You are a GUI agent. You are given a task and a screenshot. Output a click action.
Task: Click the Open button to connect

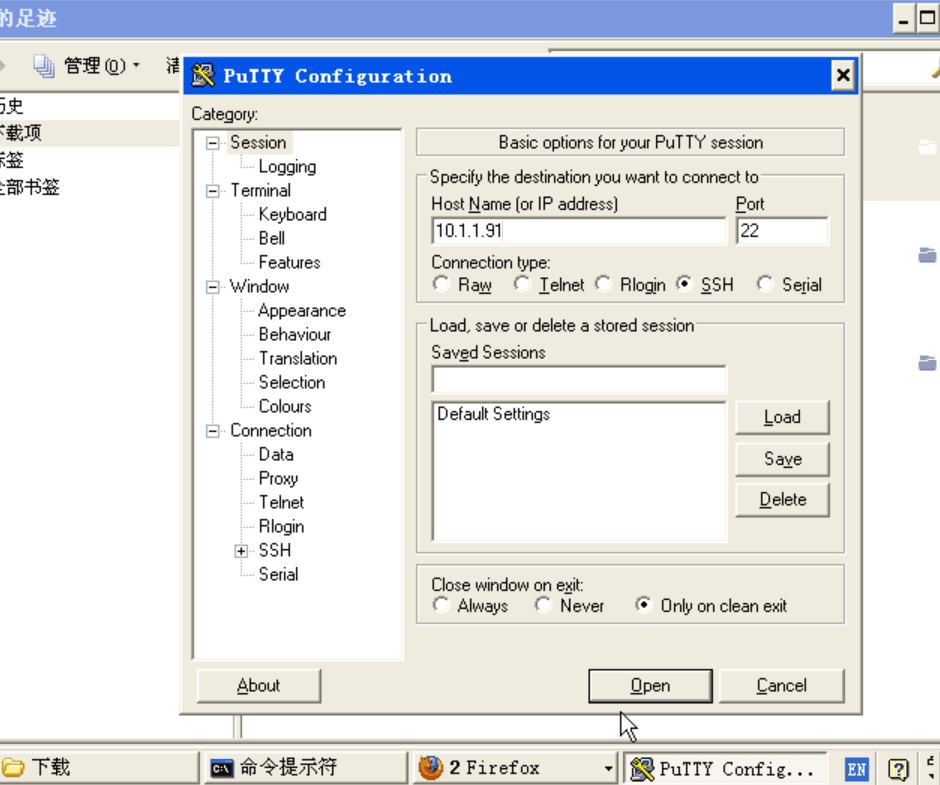pos(650,685)
